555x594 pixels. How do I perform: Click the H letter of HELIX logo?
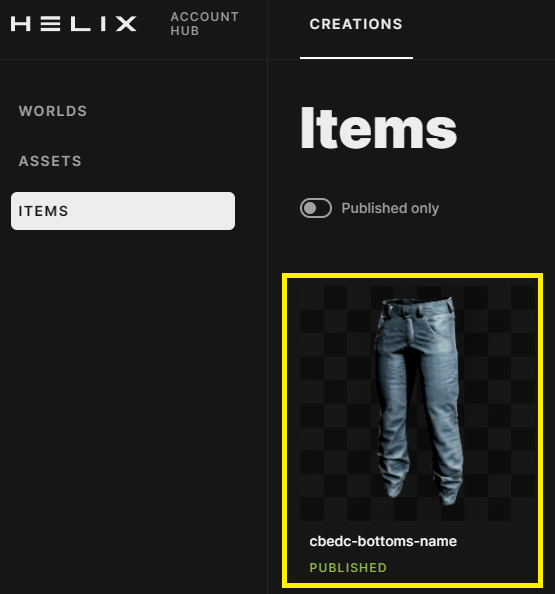[20, 23]
